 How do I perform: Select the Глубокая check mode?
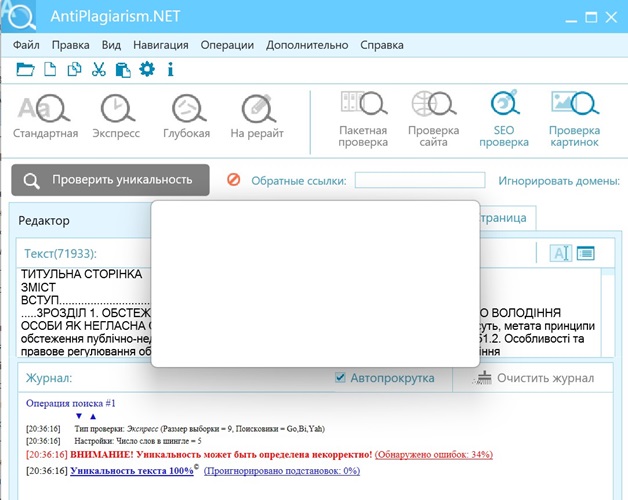(x=187, y=117)
